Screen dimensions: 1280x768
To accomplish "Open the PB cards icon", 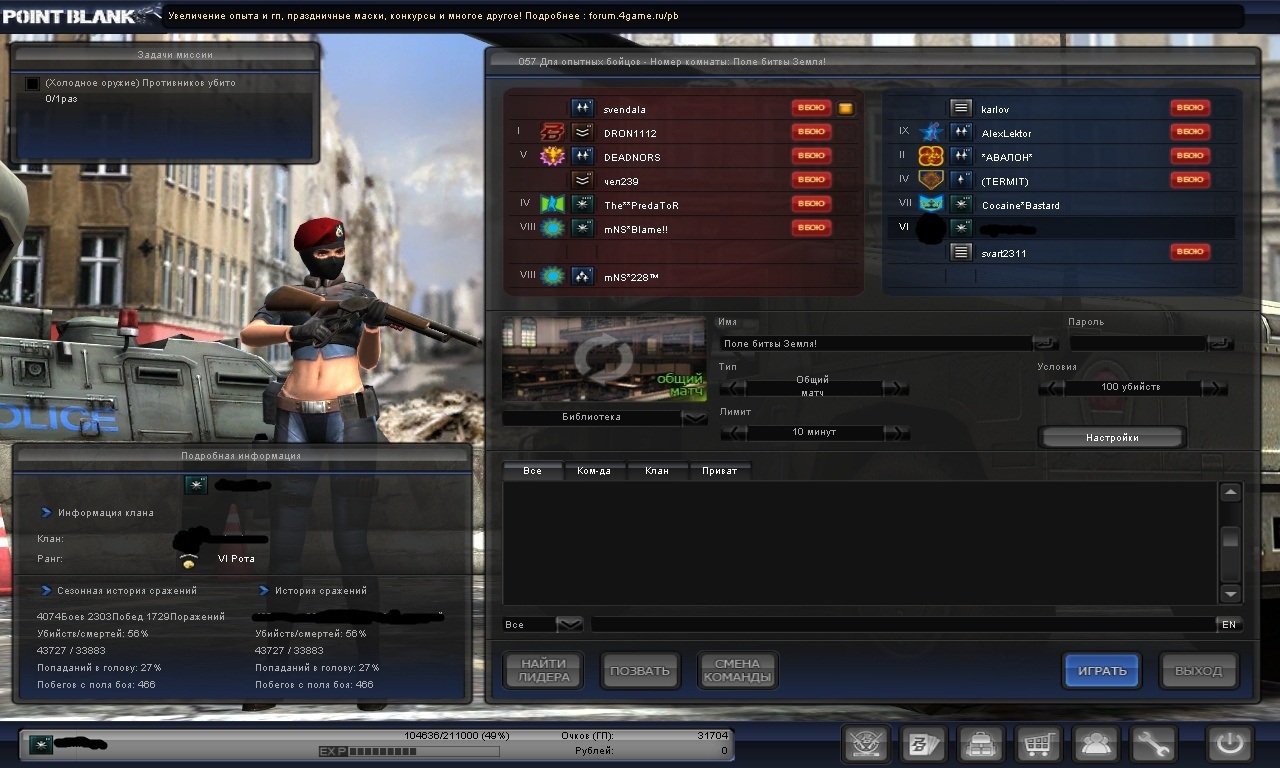I will coord(923,744).
